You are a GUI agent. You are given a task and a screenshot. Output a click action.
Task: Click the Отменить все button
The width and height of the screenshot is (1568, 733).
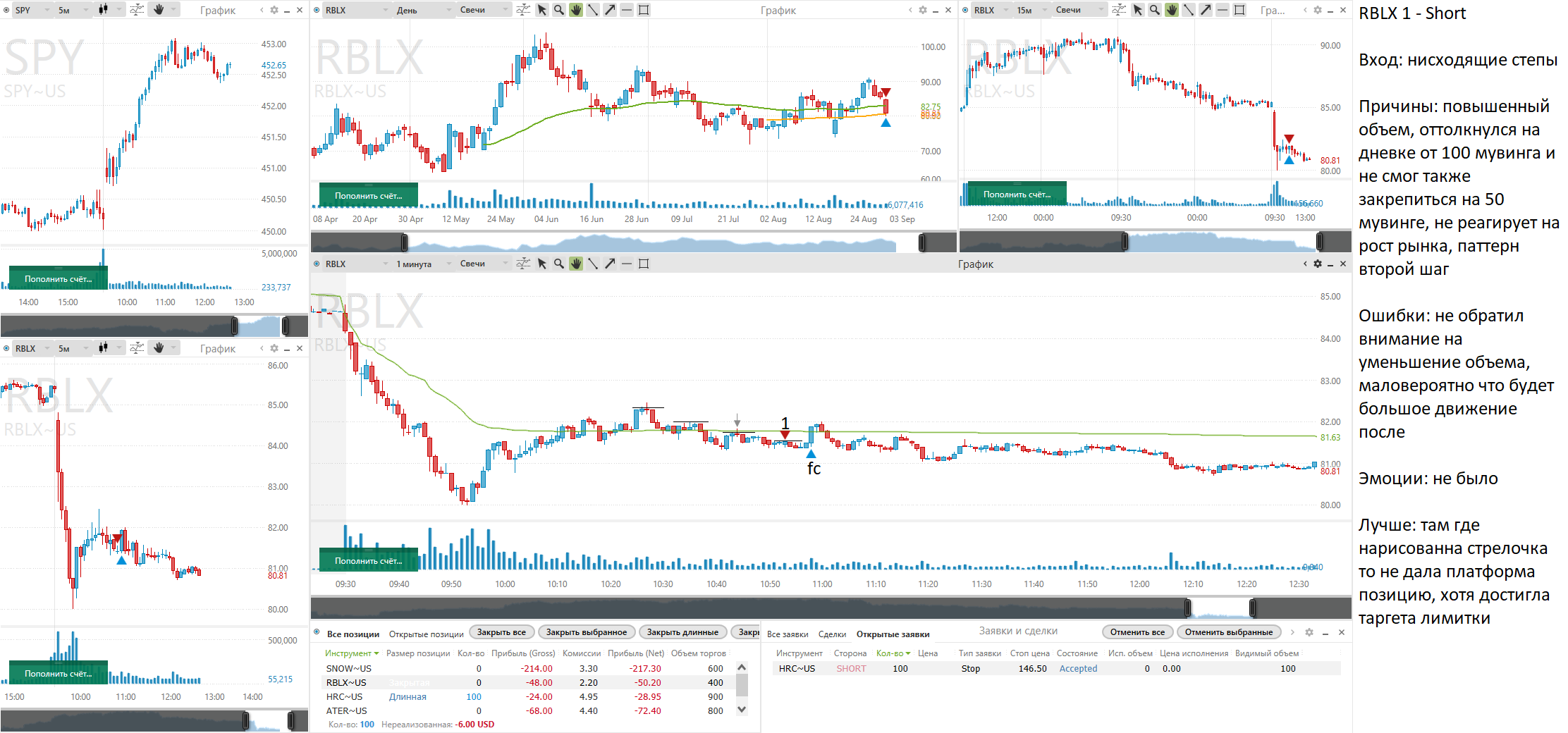pos(1137,632)
